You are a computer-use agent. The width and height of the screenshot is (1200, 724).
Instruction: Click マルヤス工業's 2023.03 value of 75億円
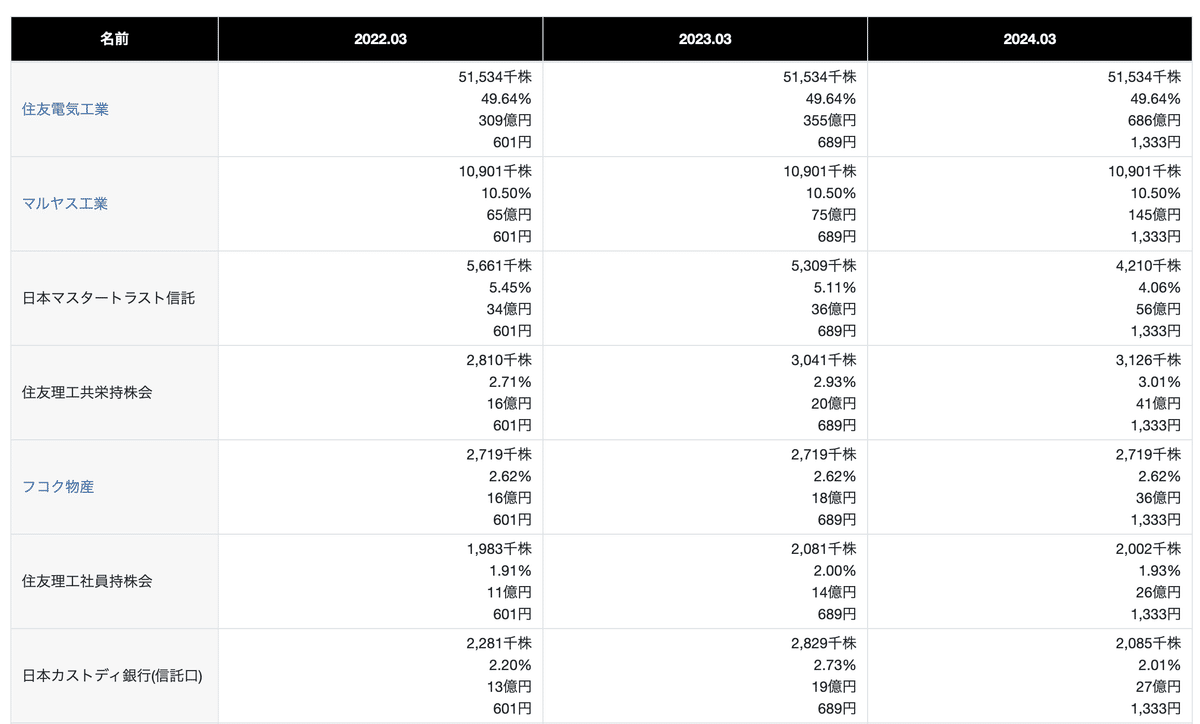[833, 214]
